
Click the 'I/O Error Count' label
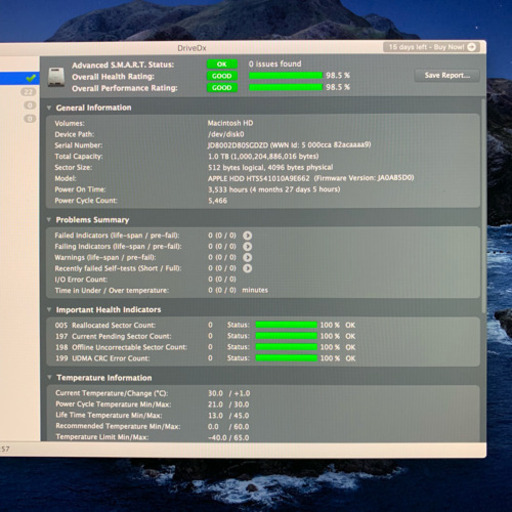pos(81,279)
